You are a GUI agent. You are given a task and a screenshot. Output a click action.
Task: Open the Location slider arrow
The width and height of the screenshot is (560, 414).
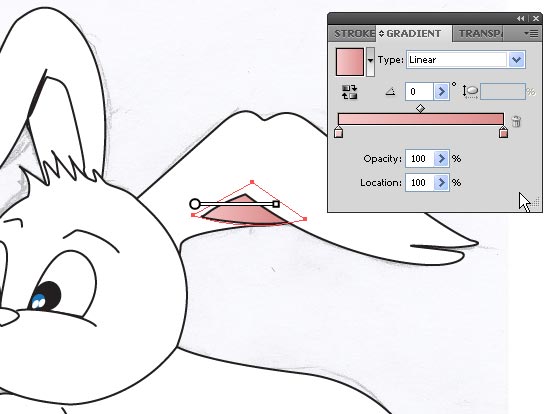point(442,183)
